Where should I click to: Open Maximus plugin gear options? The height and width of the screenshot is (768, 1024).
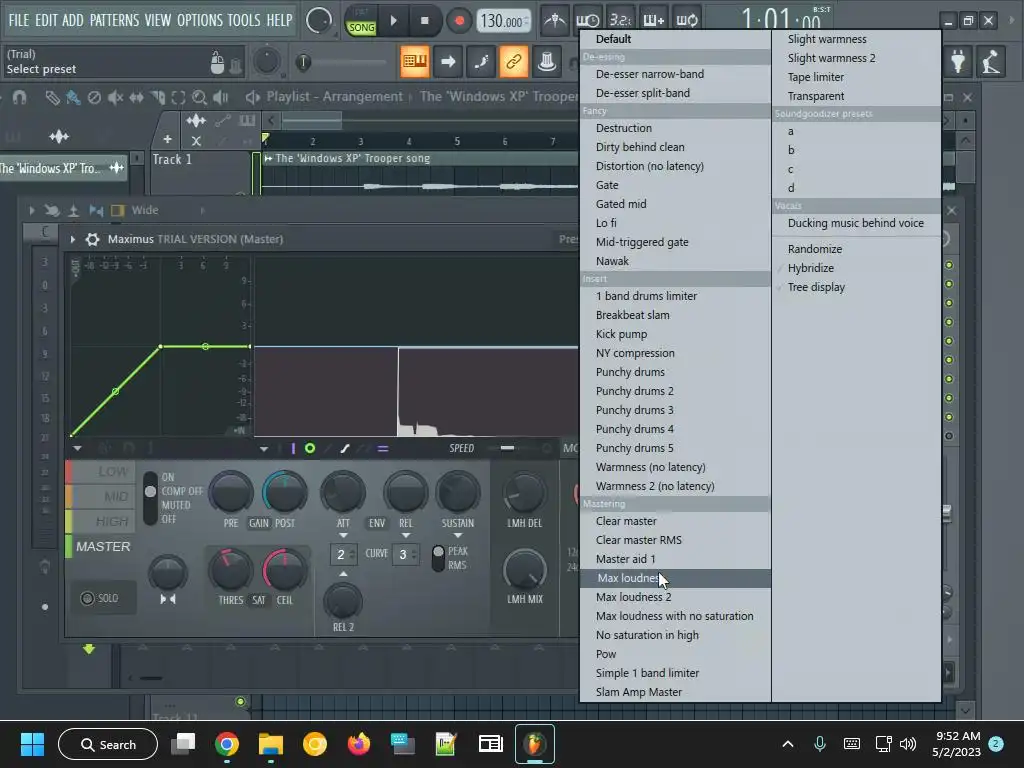tap(92, 239)
